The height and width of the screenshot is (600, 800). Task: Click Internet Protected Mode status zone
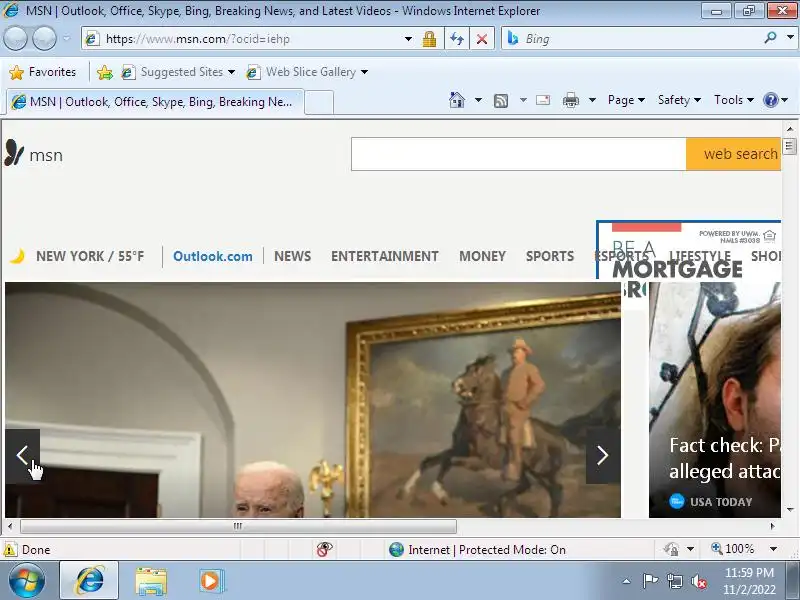pos(478,549)
